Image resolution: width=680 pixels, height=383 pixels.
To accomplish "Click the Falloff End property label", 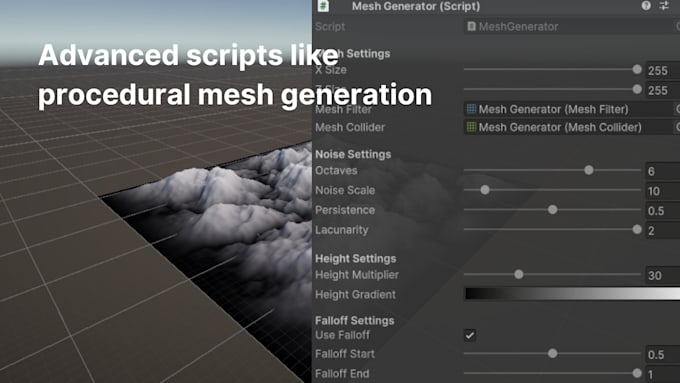I will tap(342, 373).
